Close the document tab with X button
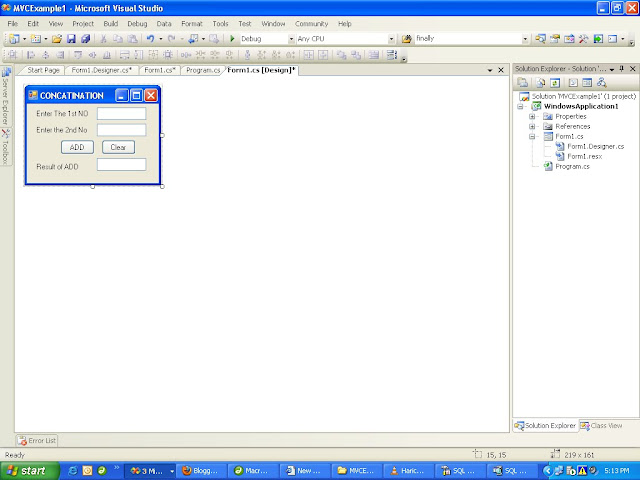The width and height of the screenshot is (640, 480). coord(501,70)
